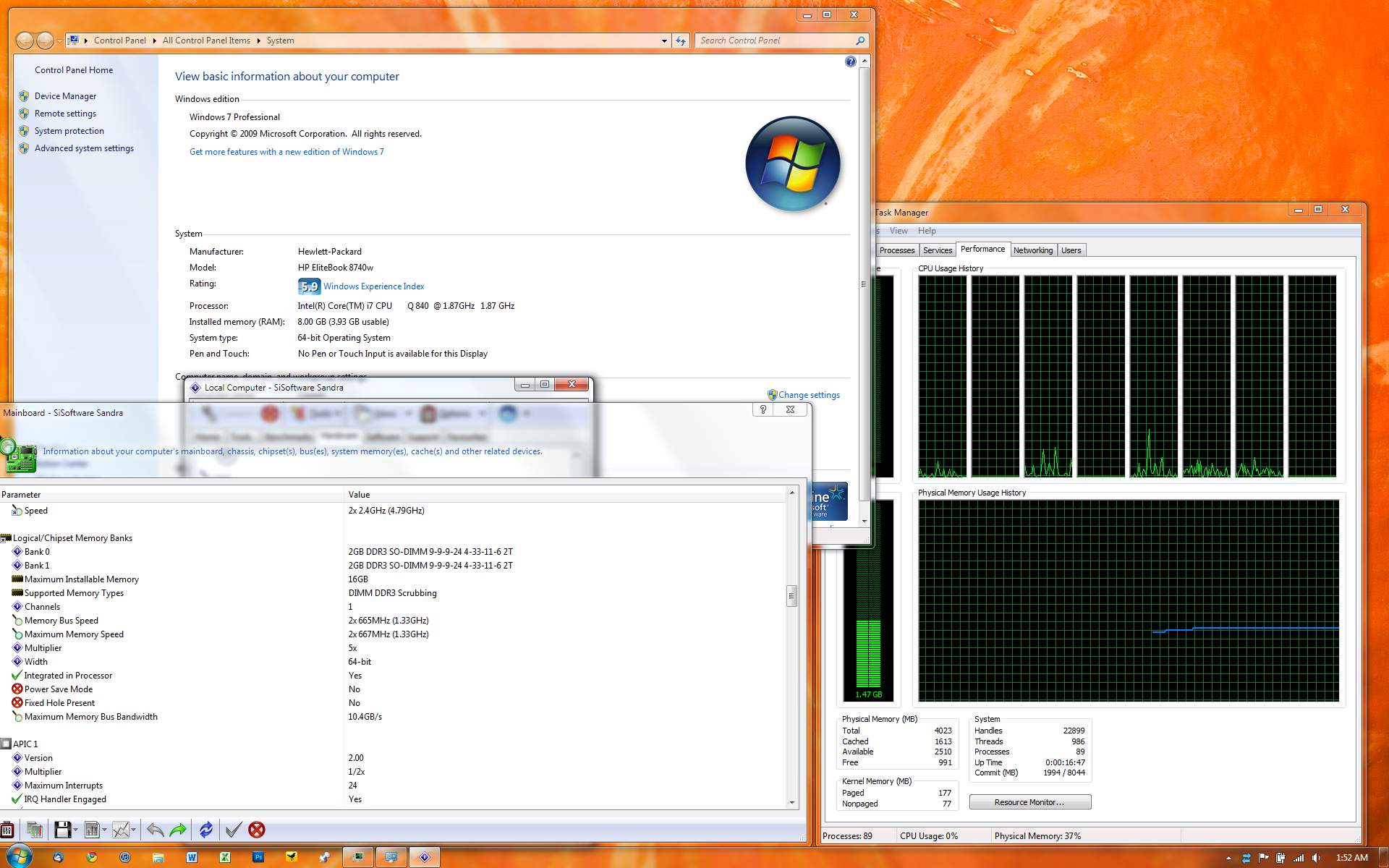Click the network signal tray icon
Screen dimensions: 1389x868
click(1299, 858)
